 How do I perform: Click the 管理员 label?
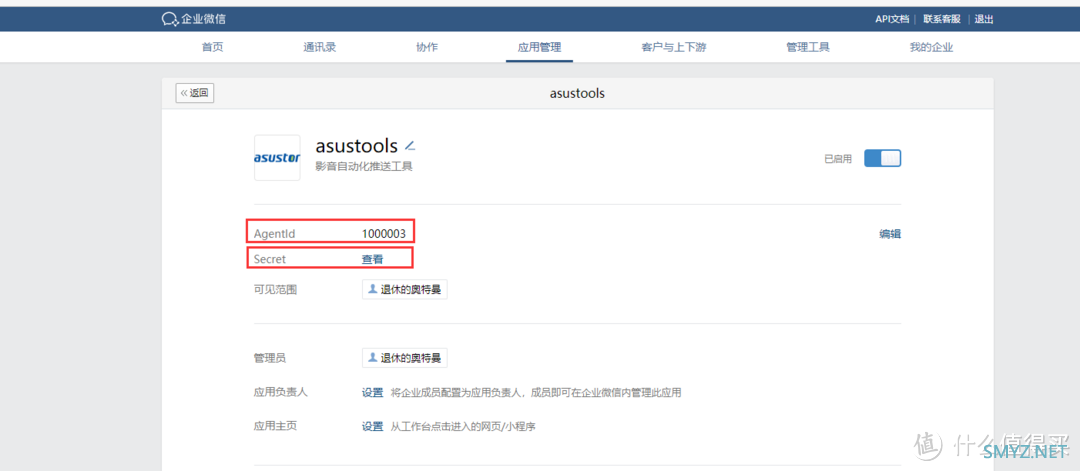pyautogui.click(x=270, y=358)
